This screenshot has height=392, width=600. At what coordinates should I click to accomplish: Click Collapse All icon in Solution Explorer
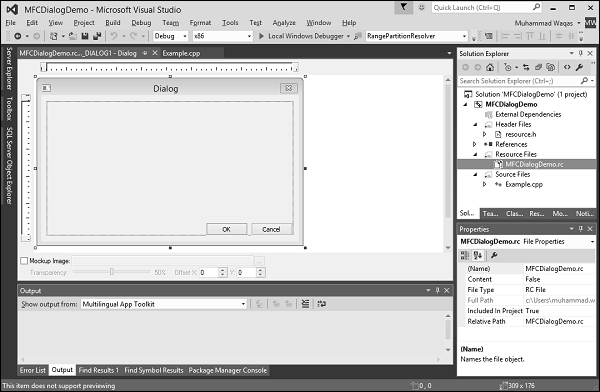pos(538,67)
